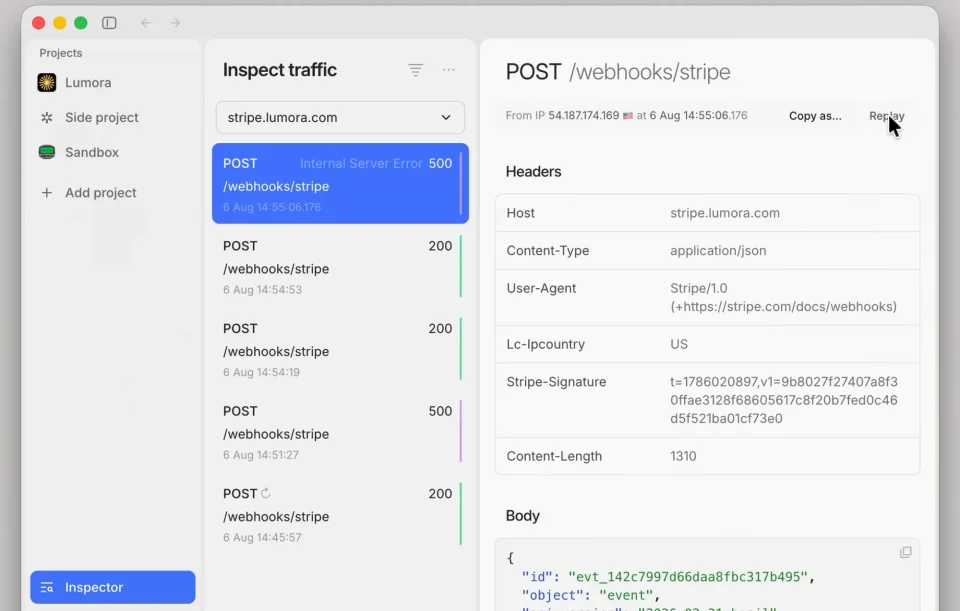960x611 pixels.
Task: Open the more options ellipsis menu
Action: 449,70
